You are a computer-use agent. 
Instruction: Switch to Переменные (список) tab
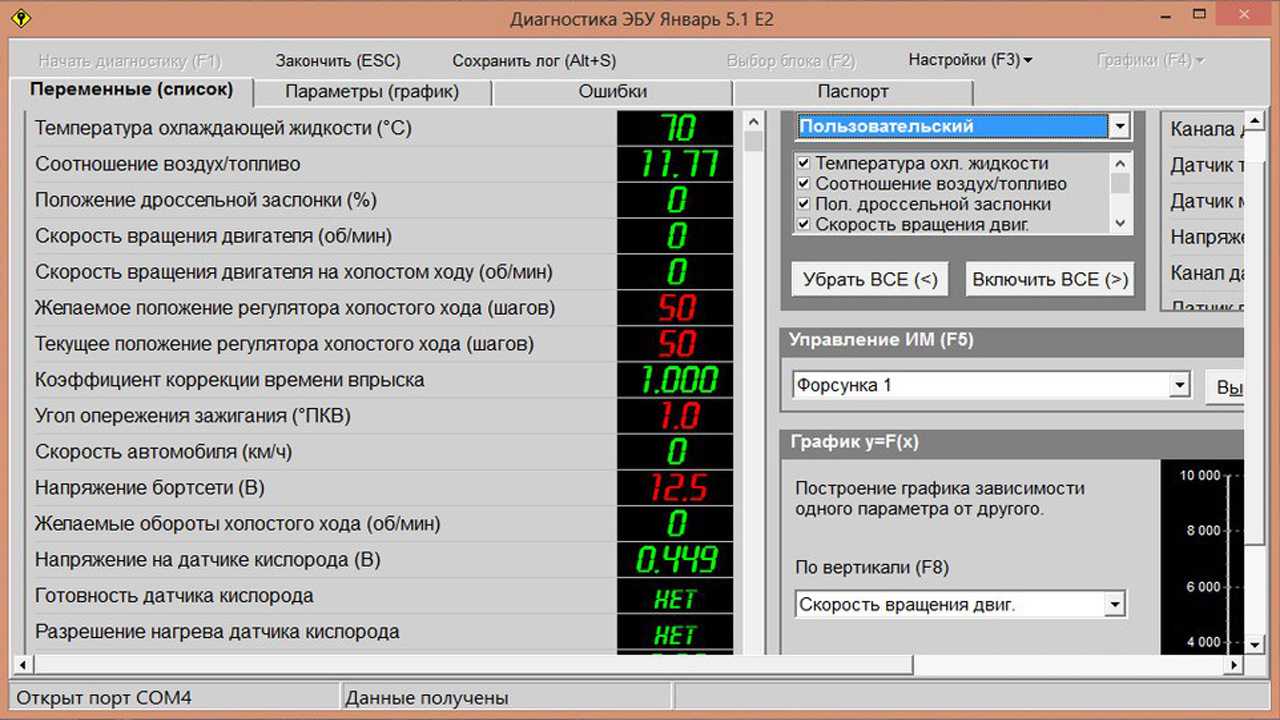131,90
